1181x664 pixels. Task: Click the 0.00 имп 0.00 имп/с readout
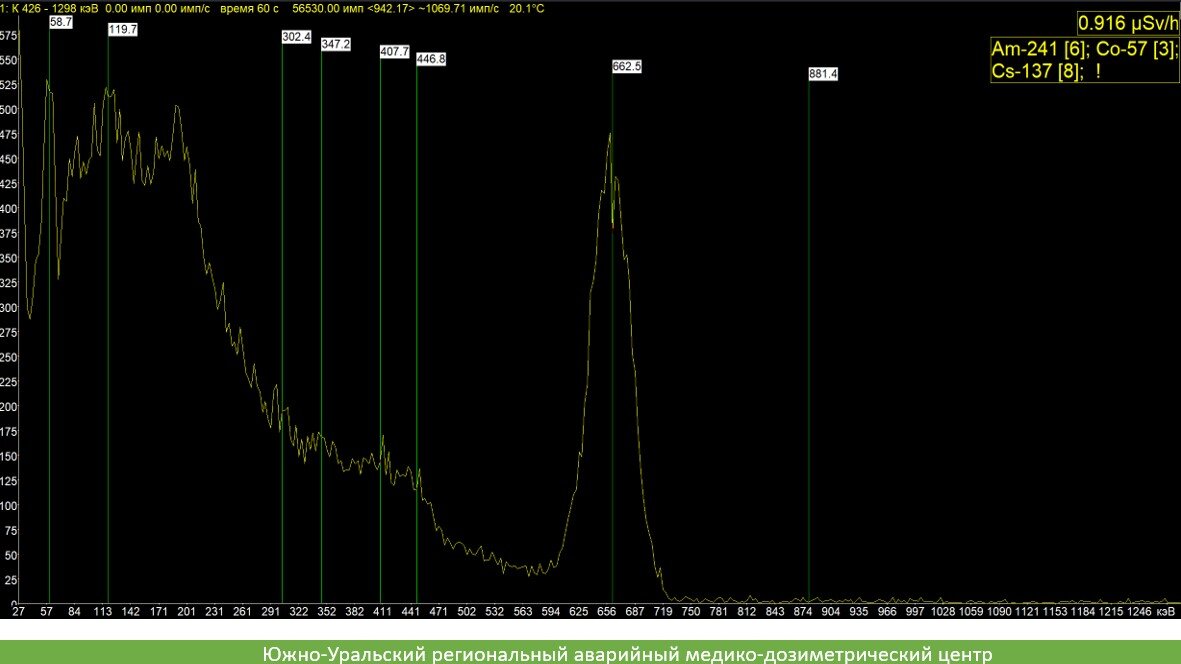(157, 9)
